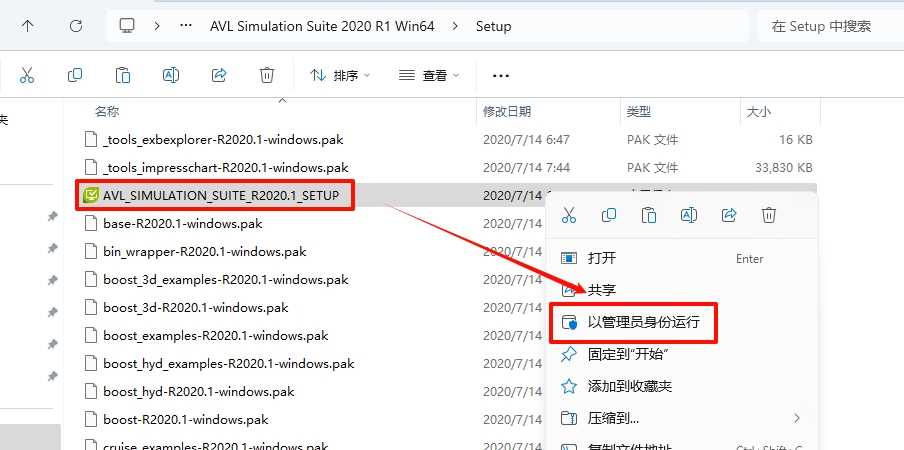Copy via context menu copy icon
The image size is (904, 450).
609,215
